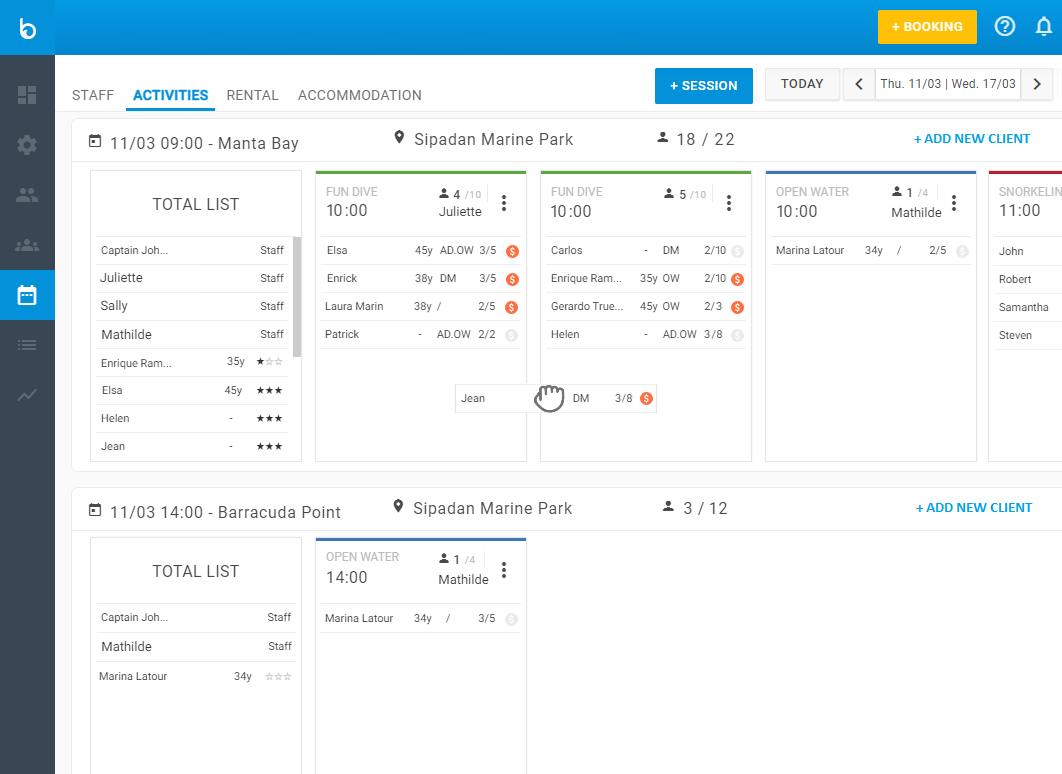Click the next week chevron arrow

[x=1037, y=84]
